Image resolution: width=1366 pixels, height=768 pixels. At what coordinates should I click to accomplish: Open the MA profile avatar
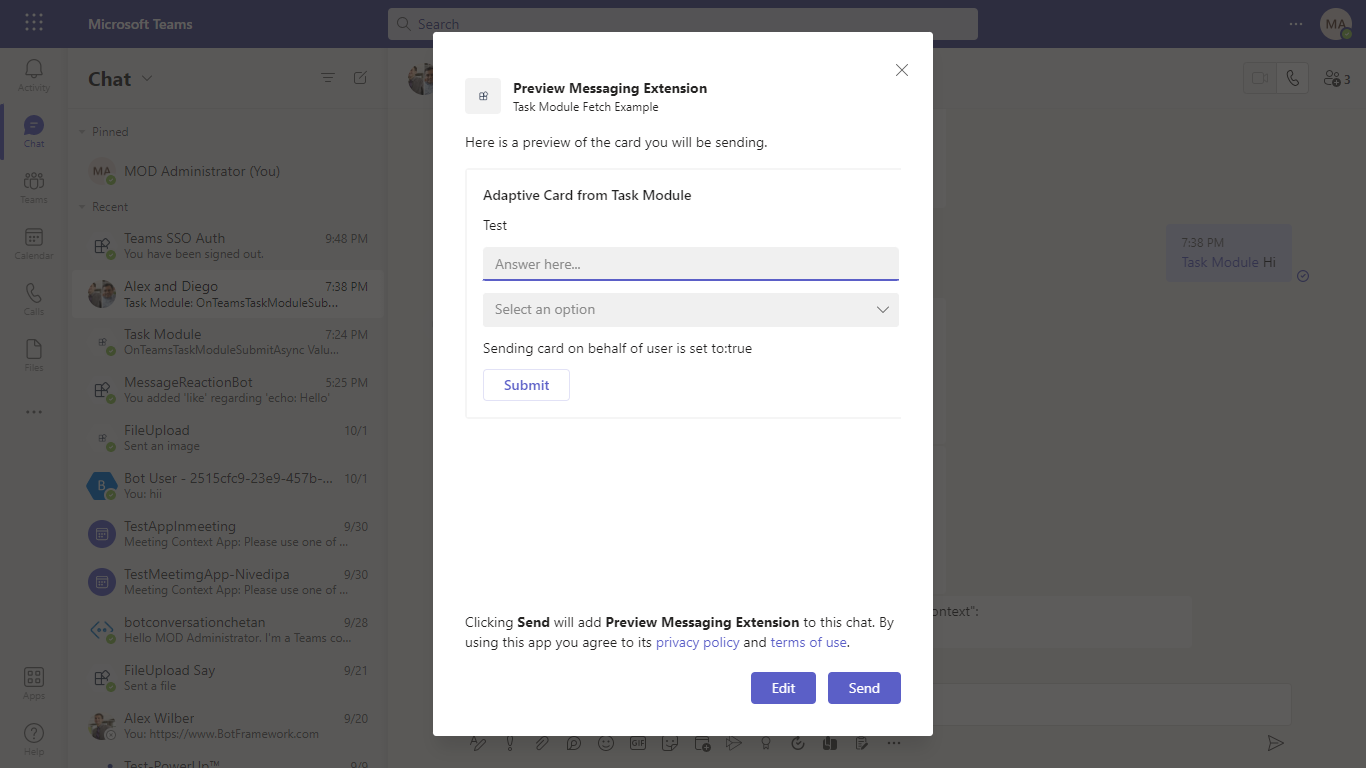(x=1336, y=24)
